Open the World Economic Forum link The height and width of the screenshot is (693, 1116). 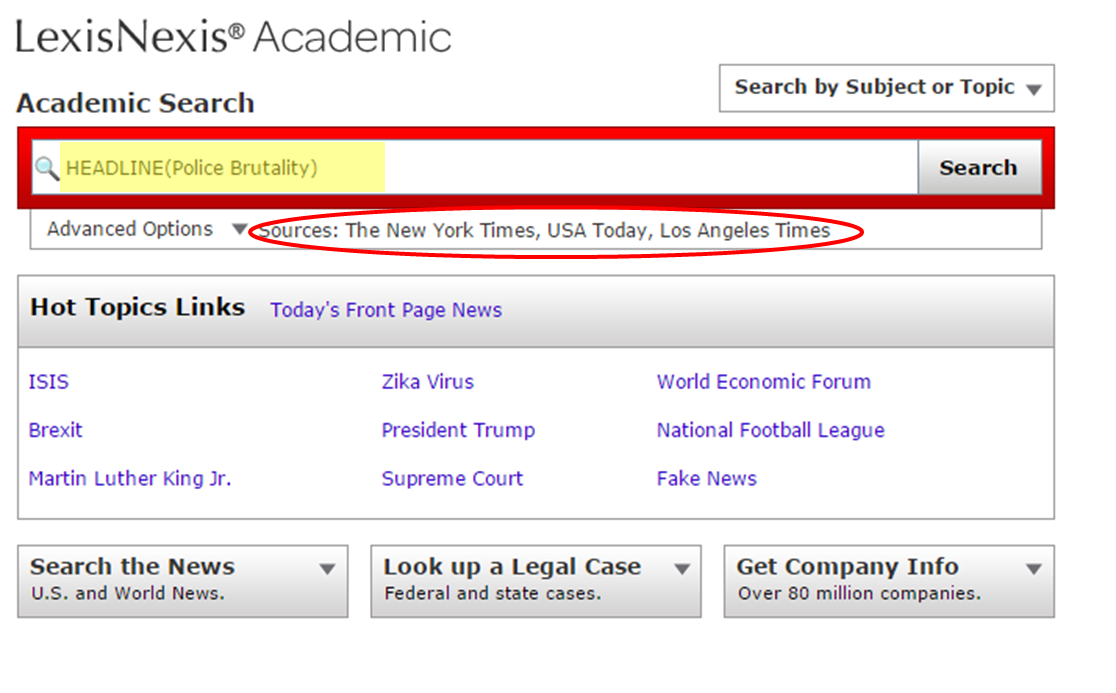coord(764,382)
